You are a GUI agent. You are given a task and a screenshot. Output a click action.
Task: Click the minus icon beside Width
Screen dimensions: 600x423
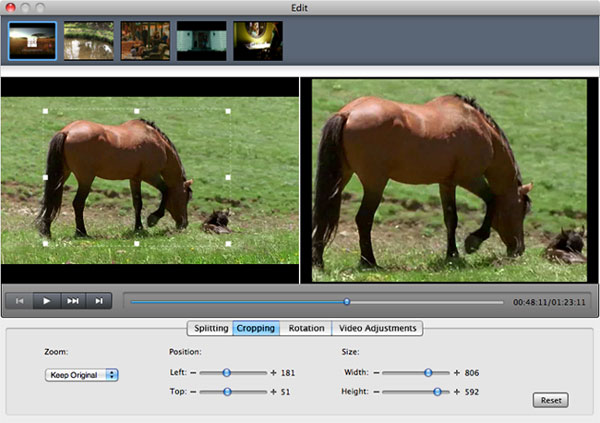tap(375, 372)
